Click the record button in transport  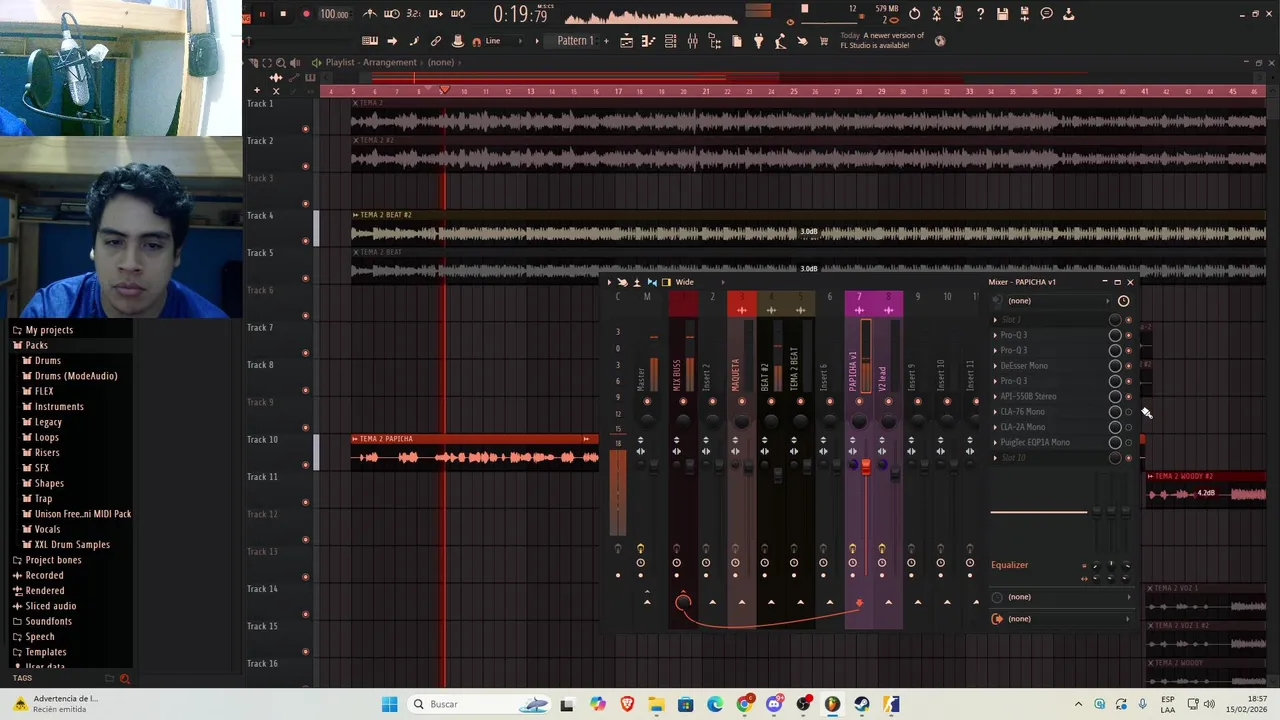point(306,14)
